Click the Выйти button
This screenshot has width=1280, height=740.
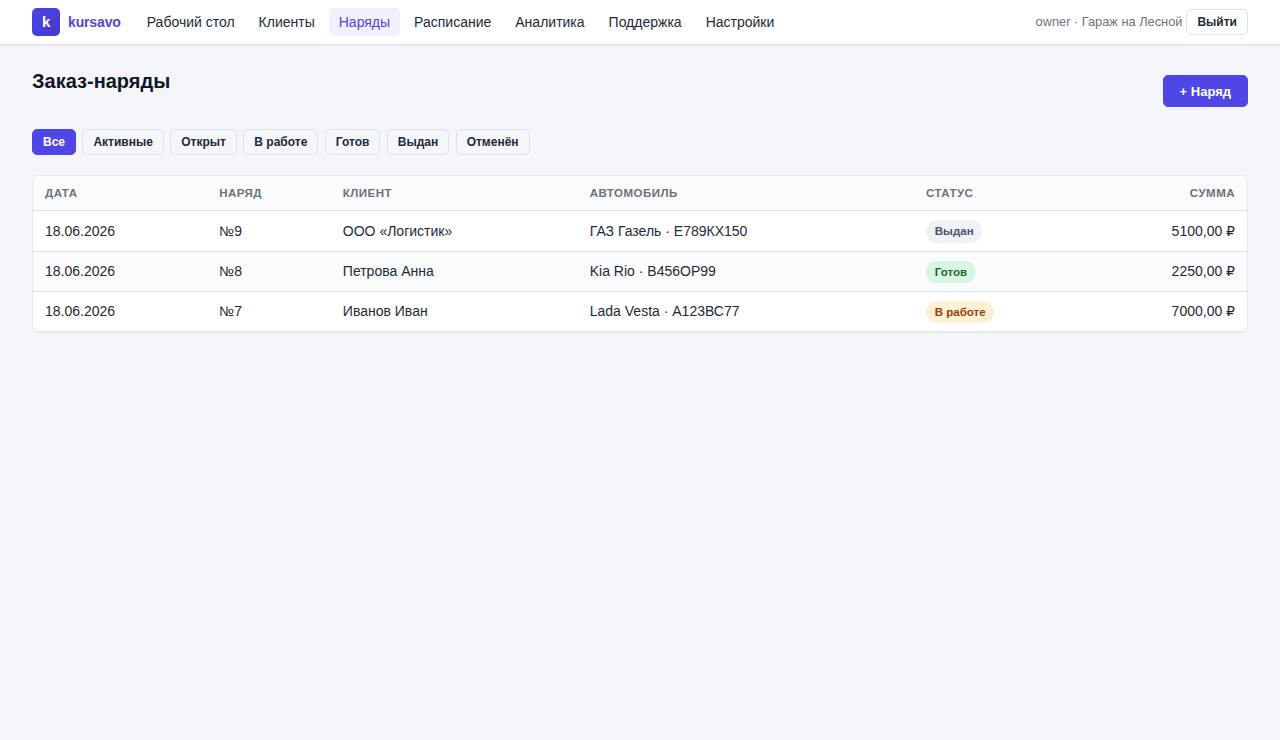coord(1217,22)
